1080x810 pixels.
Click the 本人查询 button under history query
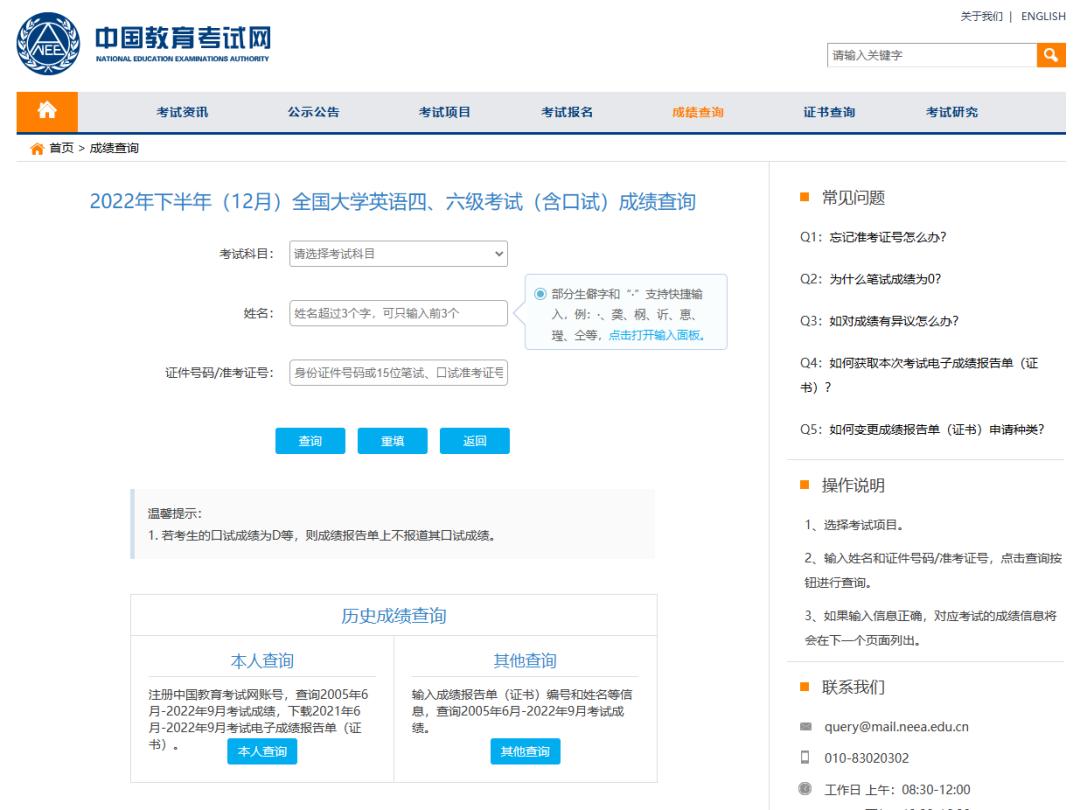pos(262,751)
